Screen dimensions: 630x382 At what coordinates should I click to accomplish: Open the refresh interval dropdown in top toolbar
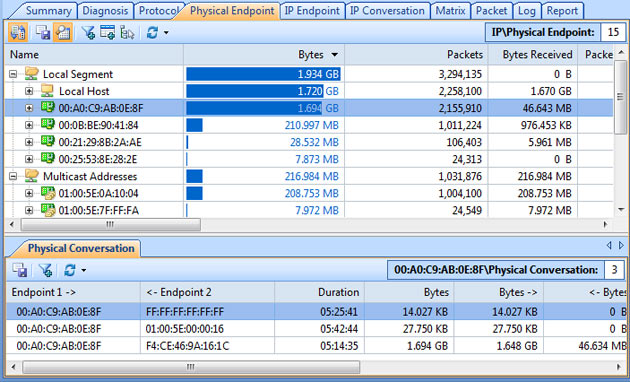[x=166, y=33]
